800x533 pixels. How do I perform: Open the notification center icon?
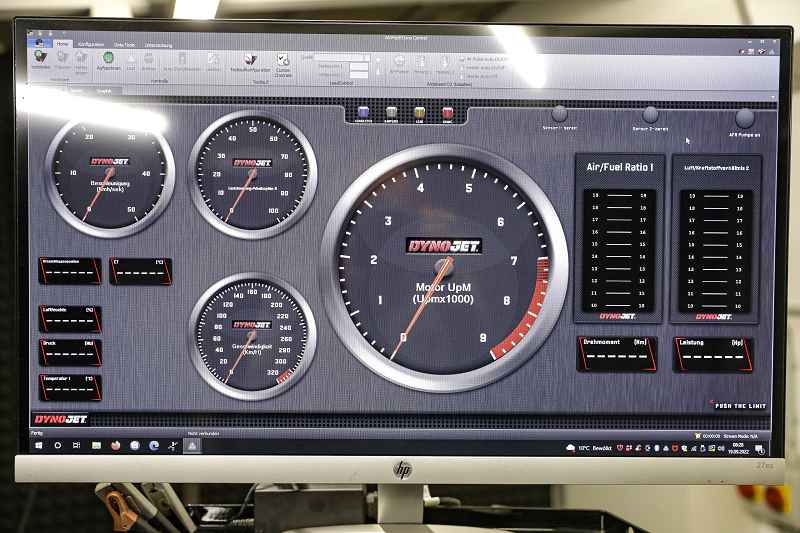[x=759, y=449]
